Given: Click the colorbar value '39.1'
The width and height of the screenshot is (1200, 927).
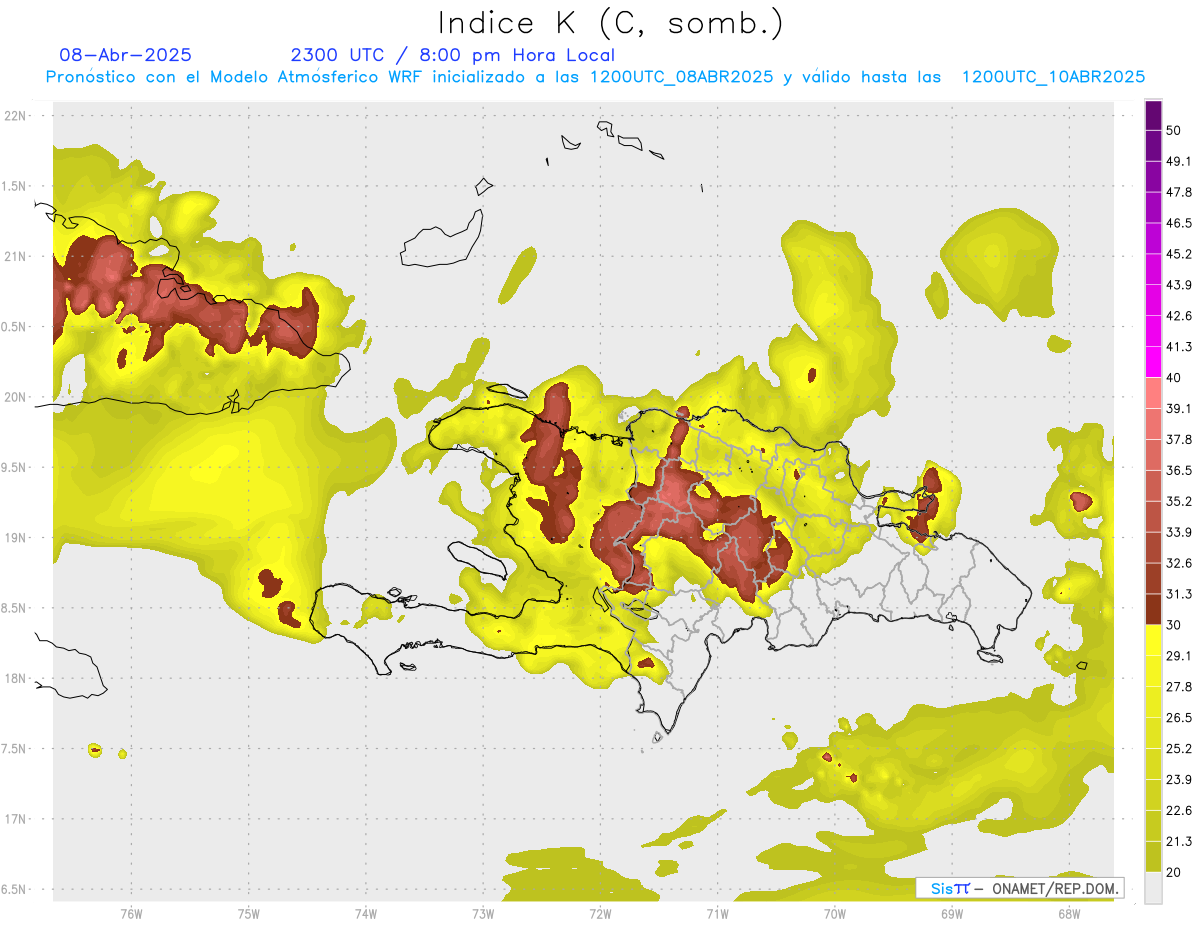Looking at the screenshot, I should click(1179, 409).
